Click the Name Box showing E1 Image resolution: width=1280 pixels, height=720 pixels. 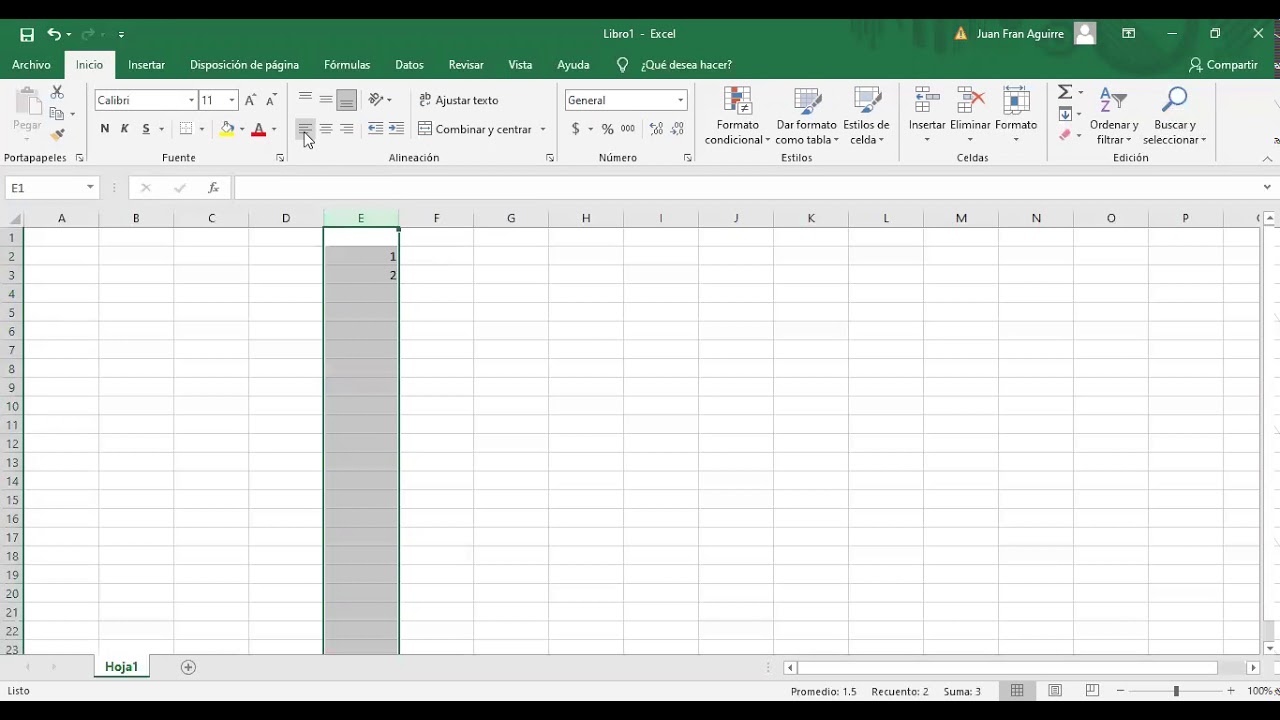pos(51,188)
